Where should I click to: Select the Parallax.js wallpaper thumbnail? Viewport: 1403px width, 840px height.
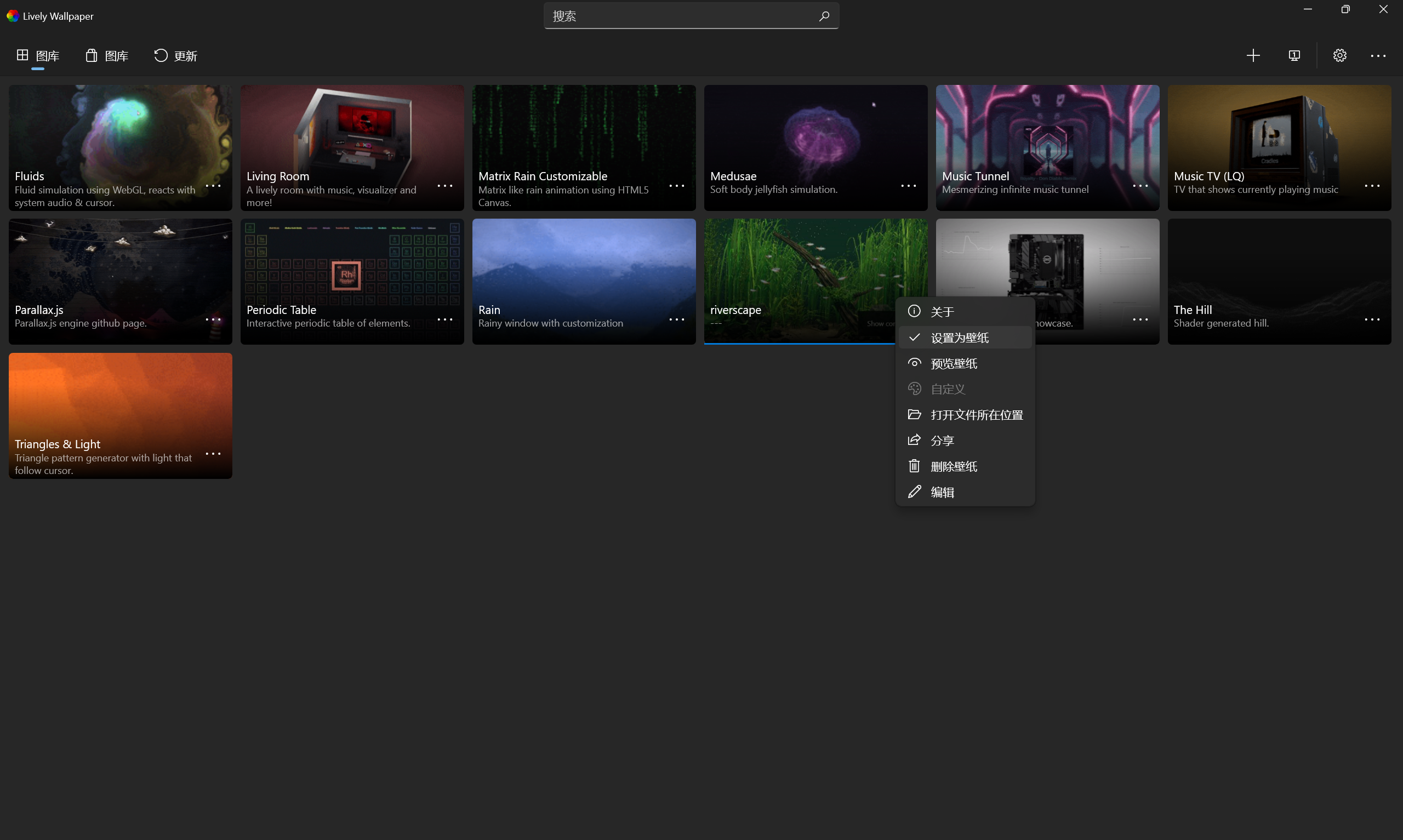(x=120, y=281)
